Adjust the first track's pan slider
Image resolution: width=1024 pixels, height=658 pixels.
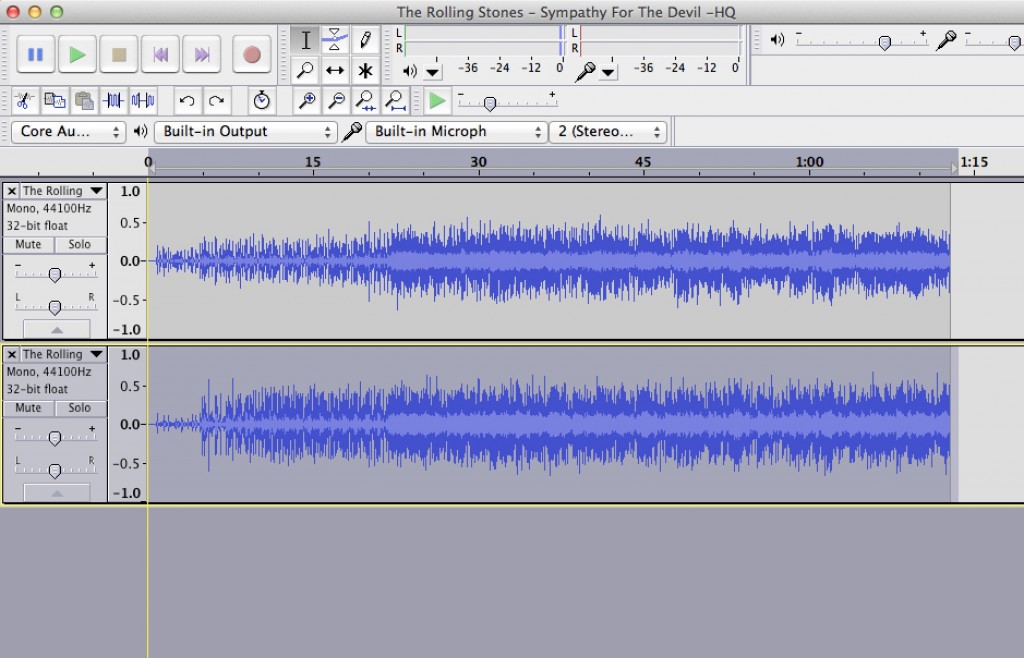pyautogui.click(x=55, y=307)
